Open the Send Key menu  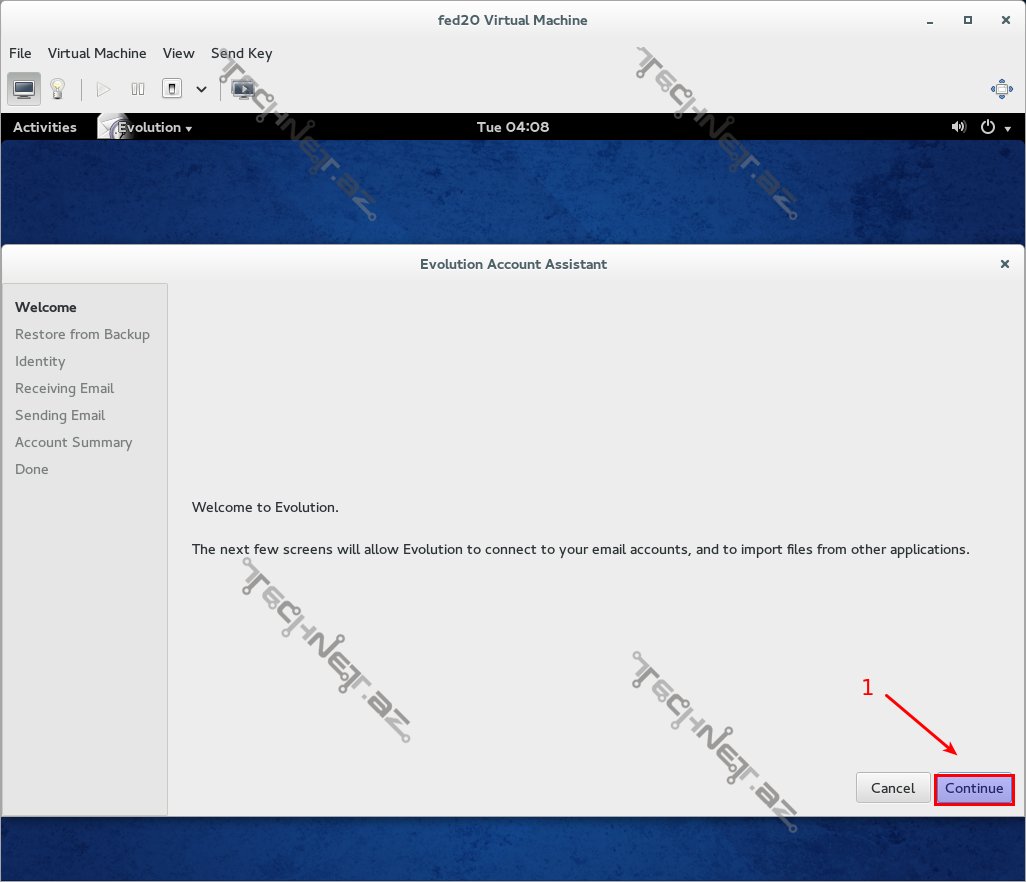241,54
